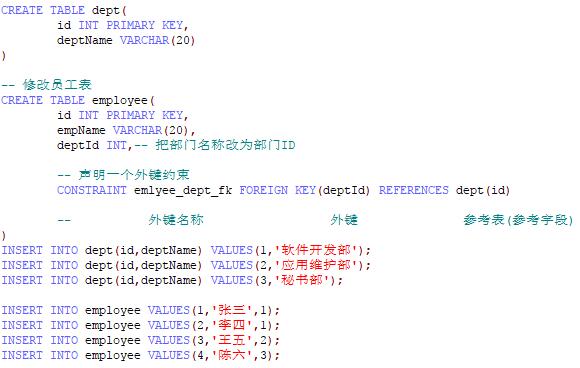The height and width of the screenshot is (368, 580).
Task: Click the comment '参考表(参考字段)'
Action: (518, 220)
